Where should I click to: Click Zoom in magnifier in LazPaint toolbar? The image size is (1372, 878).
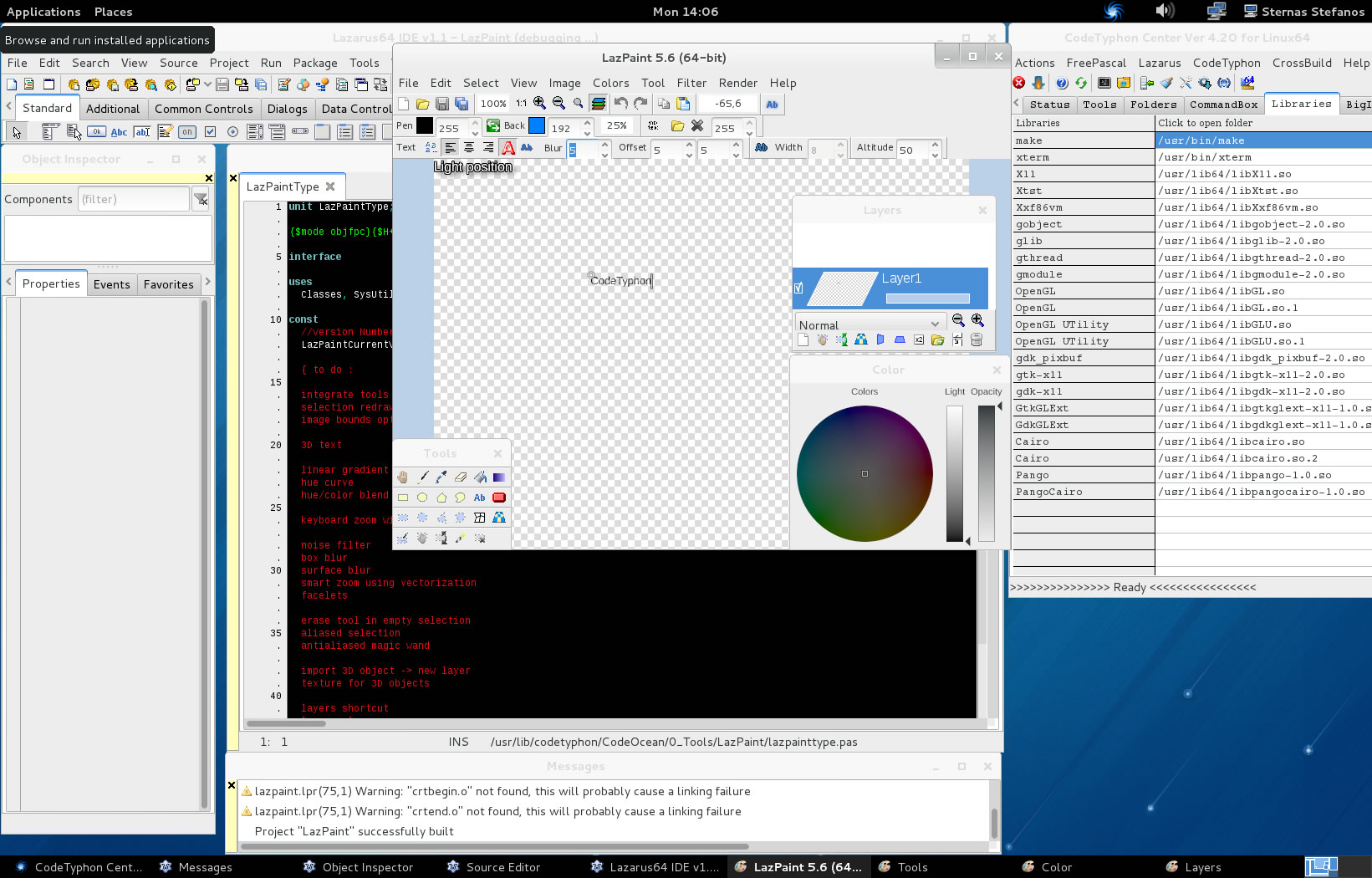coord(540,104)
